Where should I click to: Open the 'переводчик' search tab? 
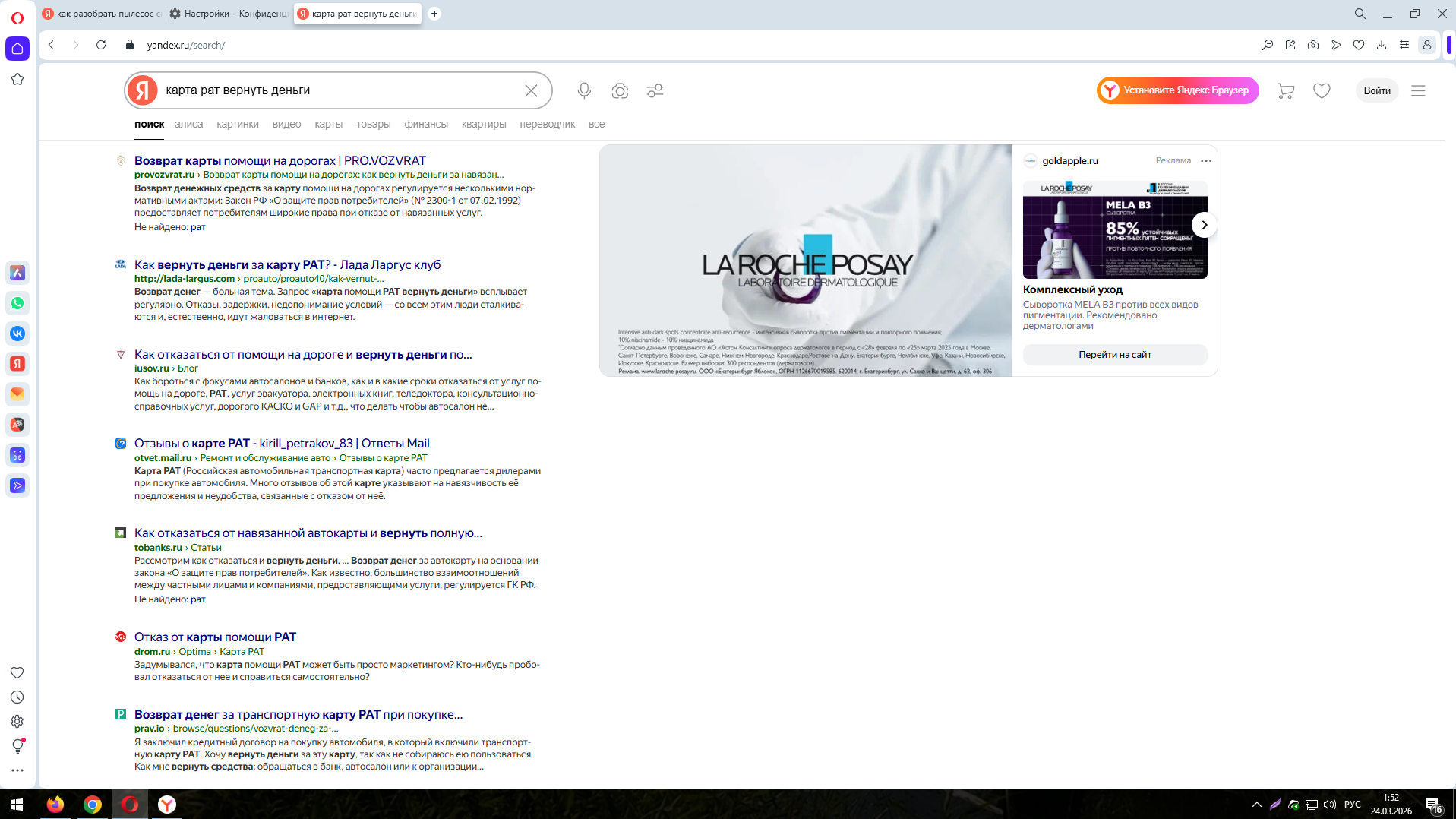pos(547,124)
